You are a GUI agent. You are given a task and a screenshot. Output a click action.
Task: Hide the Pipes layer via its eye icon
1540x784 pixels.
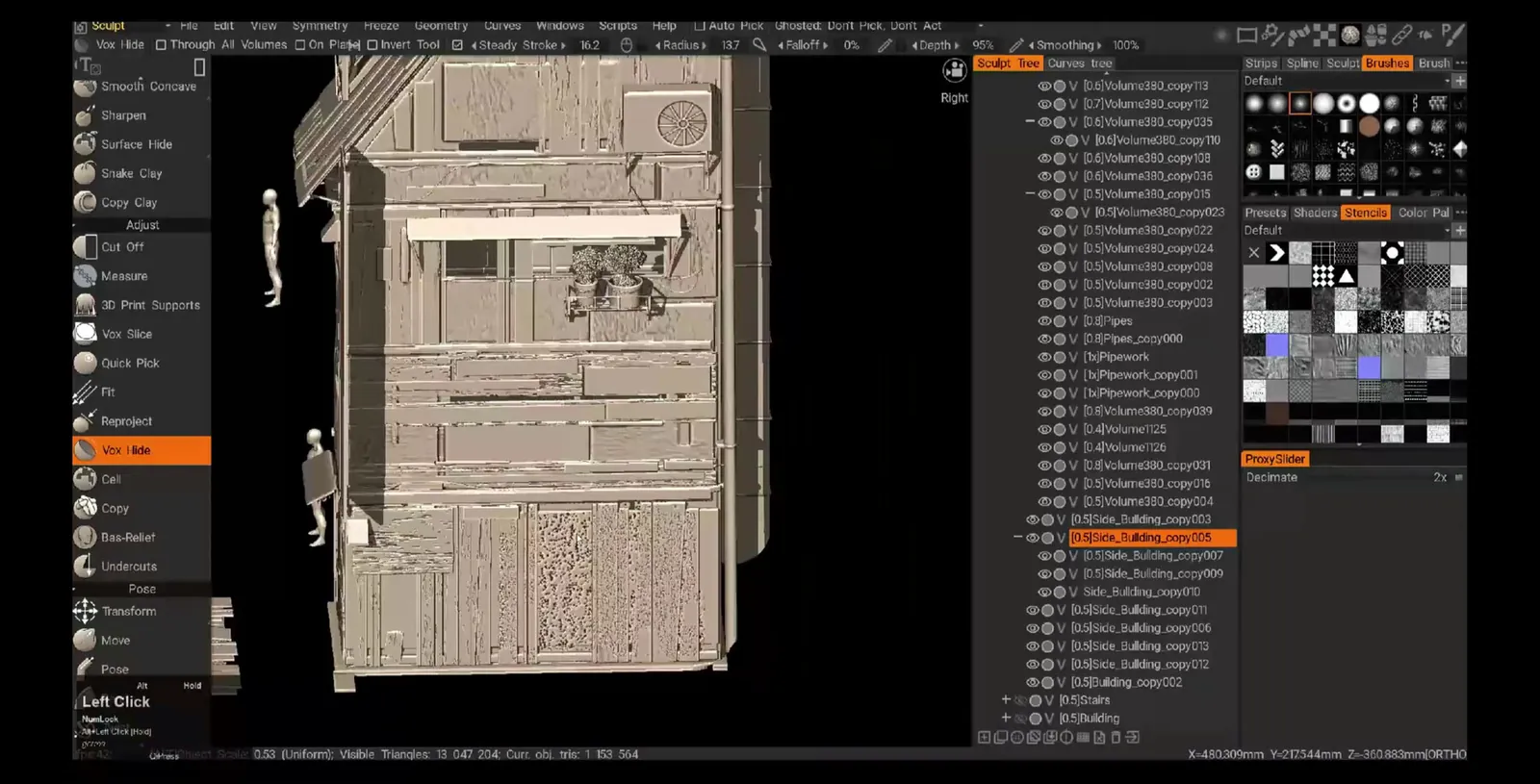pyautogui.click(x=1044, y=320)
